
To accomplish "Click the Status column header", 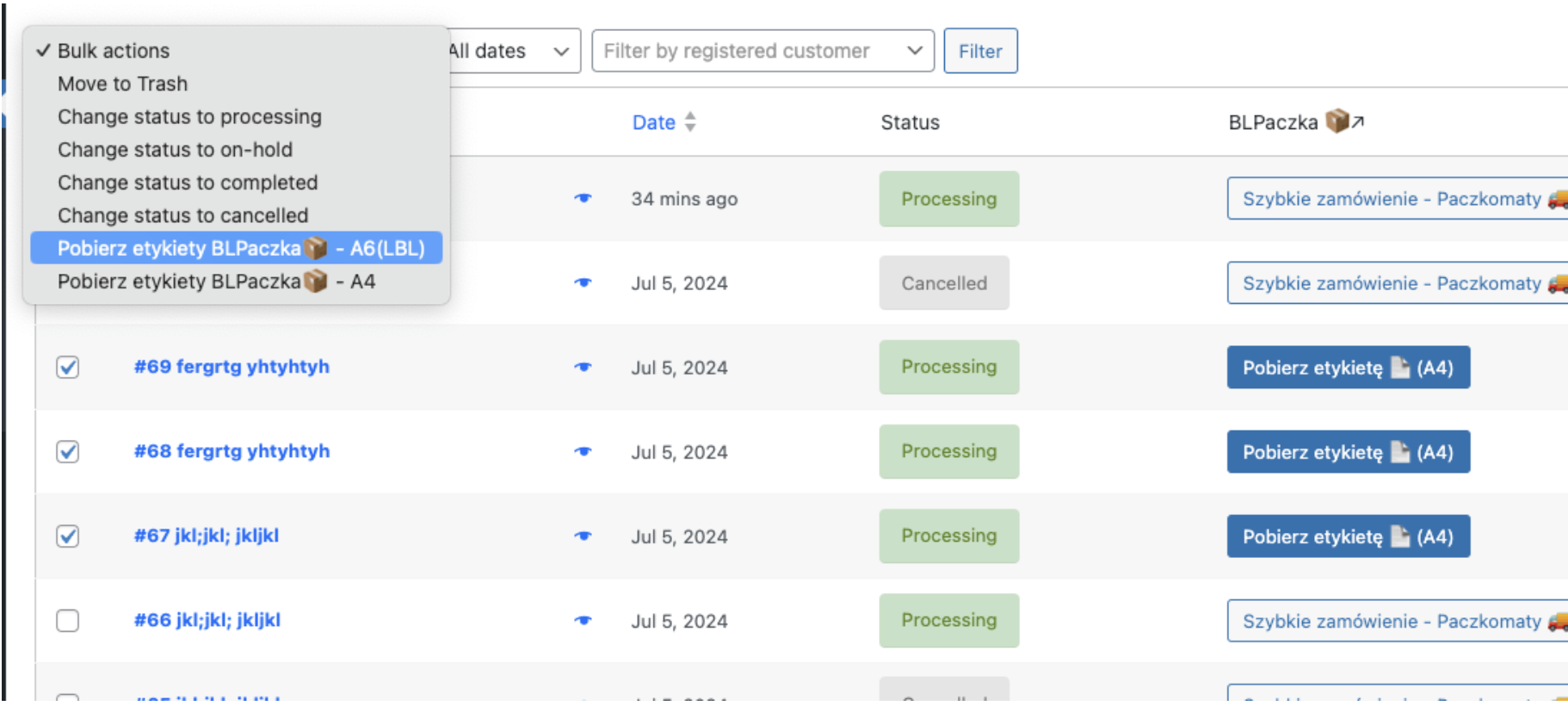I will (x=910, y=122).
